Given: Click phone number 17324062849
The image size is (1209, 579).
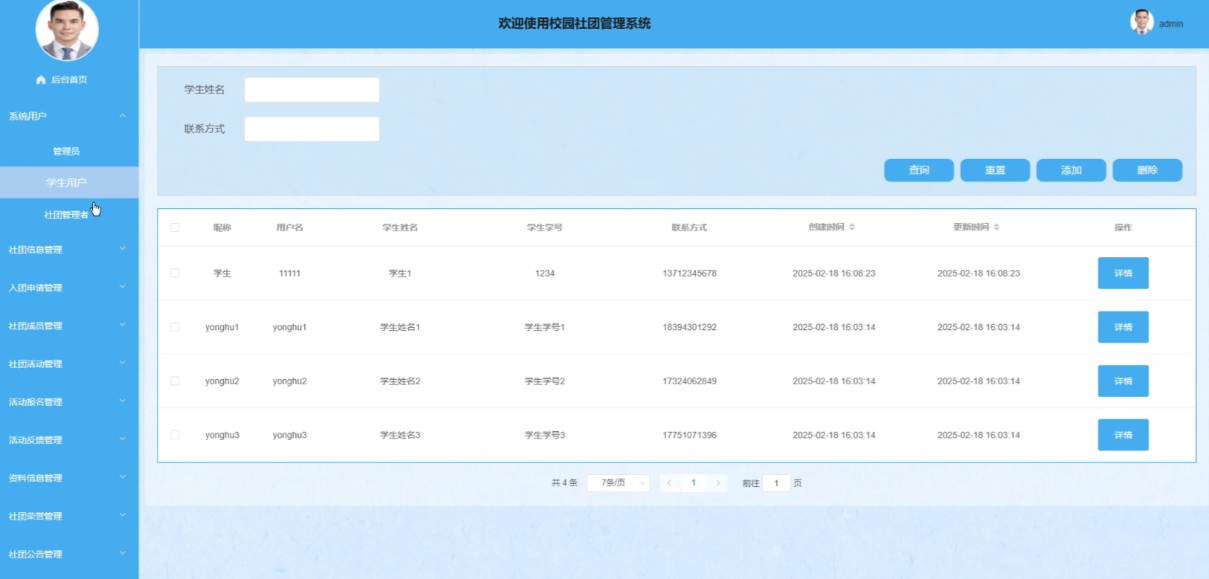Looking at the screenshot, I should coord(689,381).
